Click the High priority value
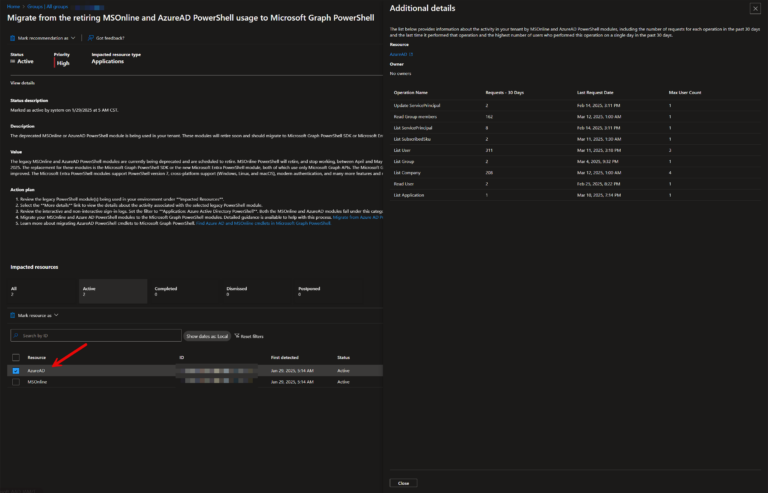Image resolution: width=768 pixels, height=493 pixels. (63, 63)
